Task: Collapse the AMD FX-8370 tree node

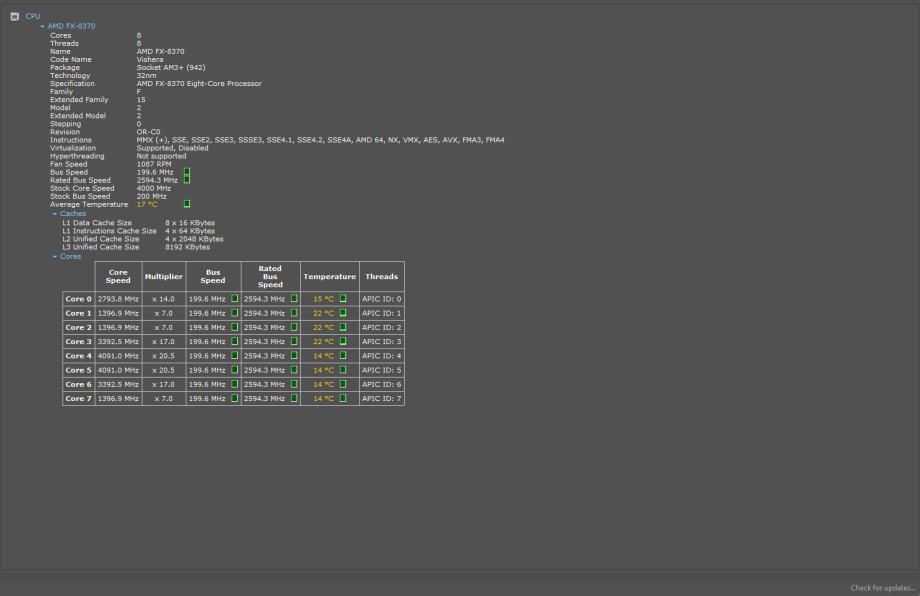Action: click(43, 26)
